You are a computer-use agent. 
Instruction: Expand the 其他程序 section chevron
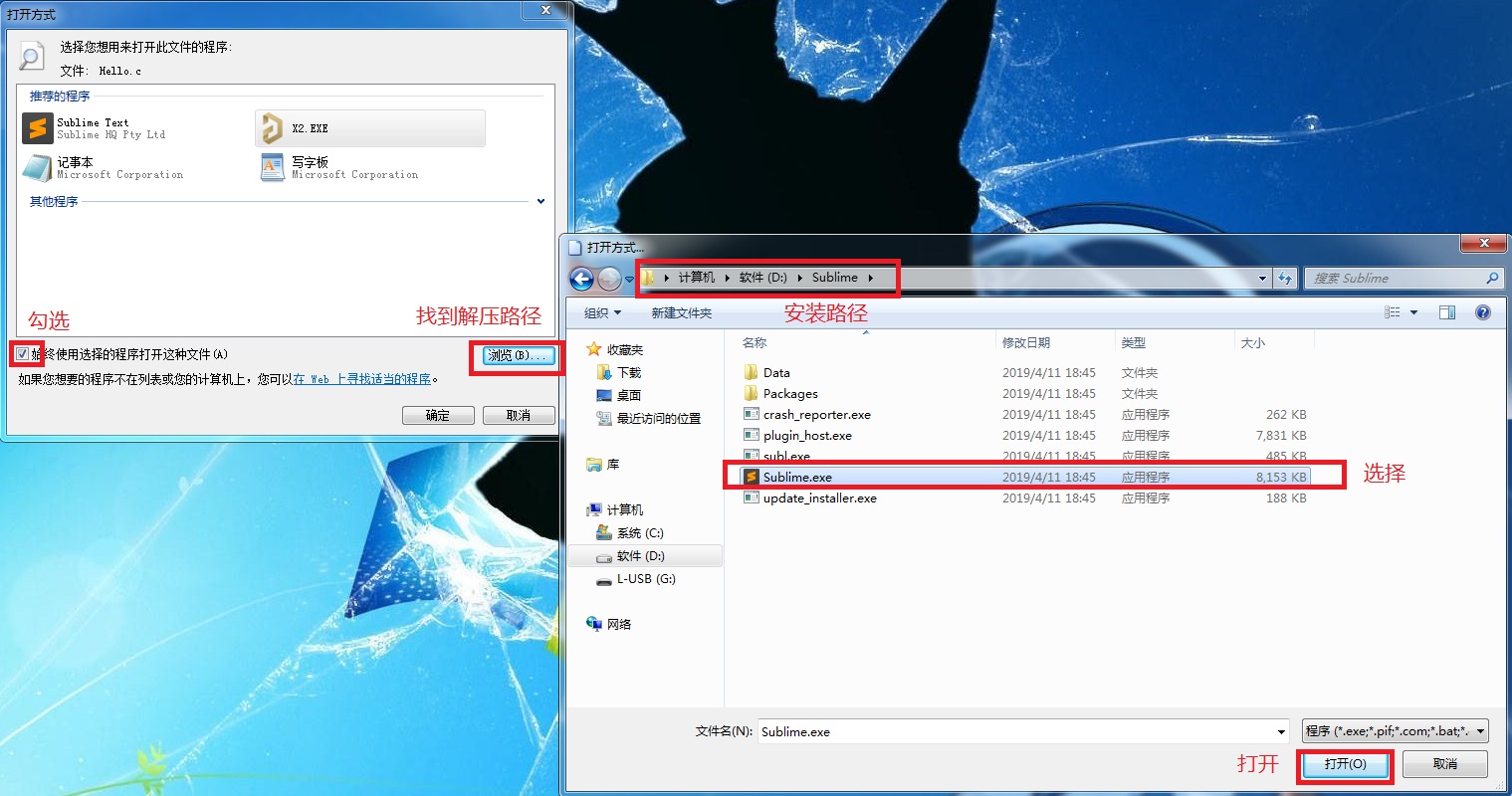point(540,201)
